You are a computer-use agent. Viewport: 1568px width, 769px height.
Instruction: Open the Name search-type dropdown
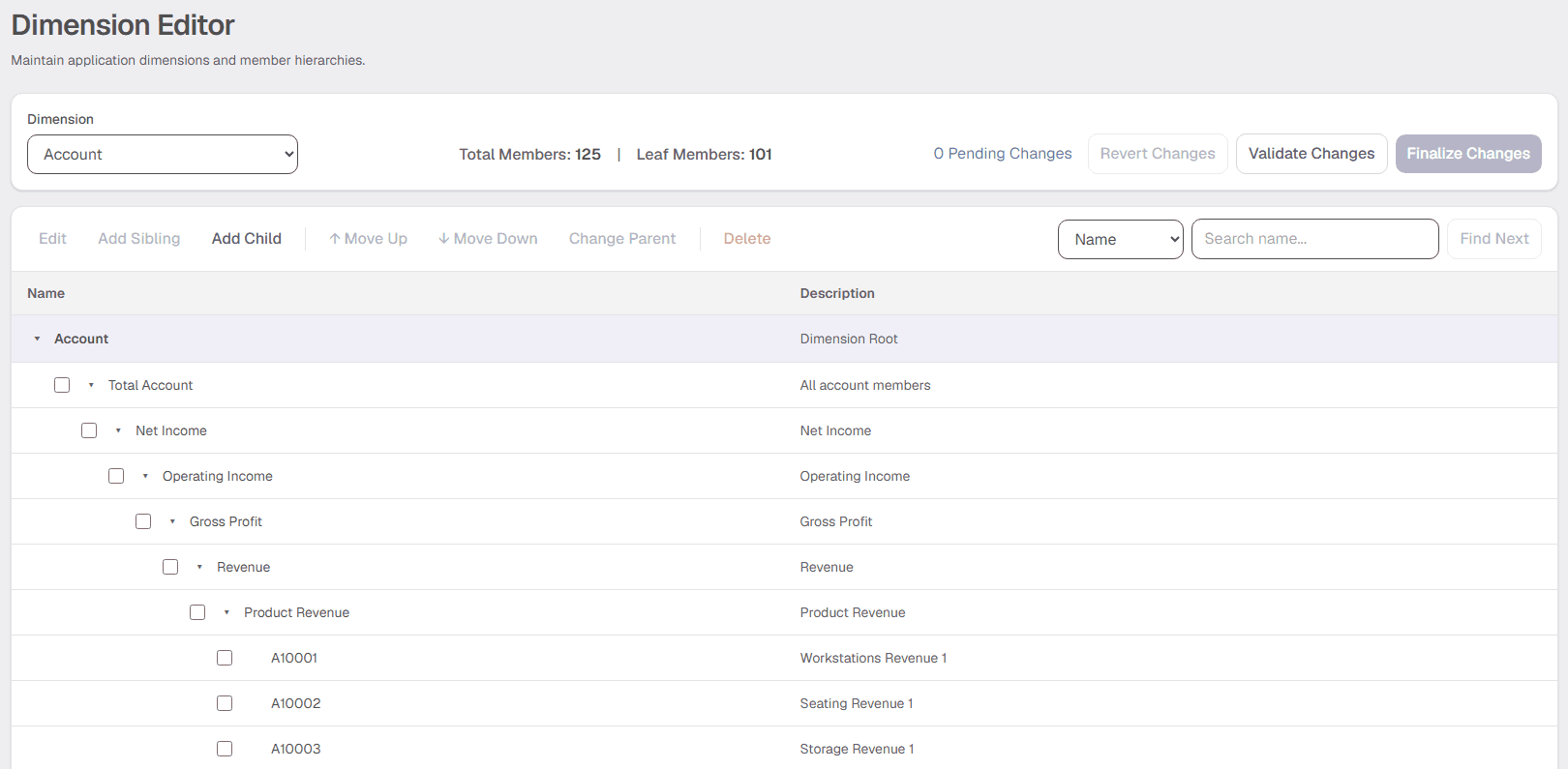(1121, 239)
